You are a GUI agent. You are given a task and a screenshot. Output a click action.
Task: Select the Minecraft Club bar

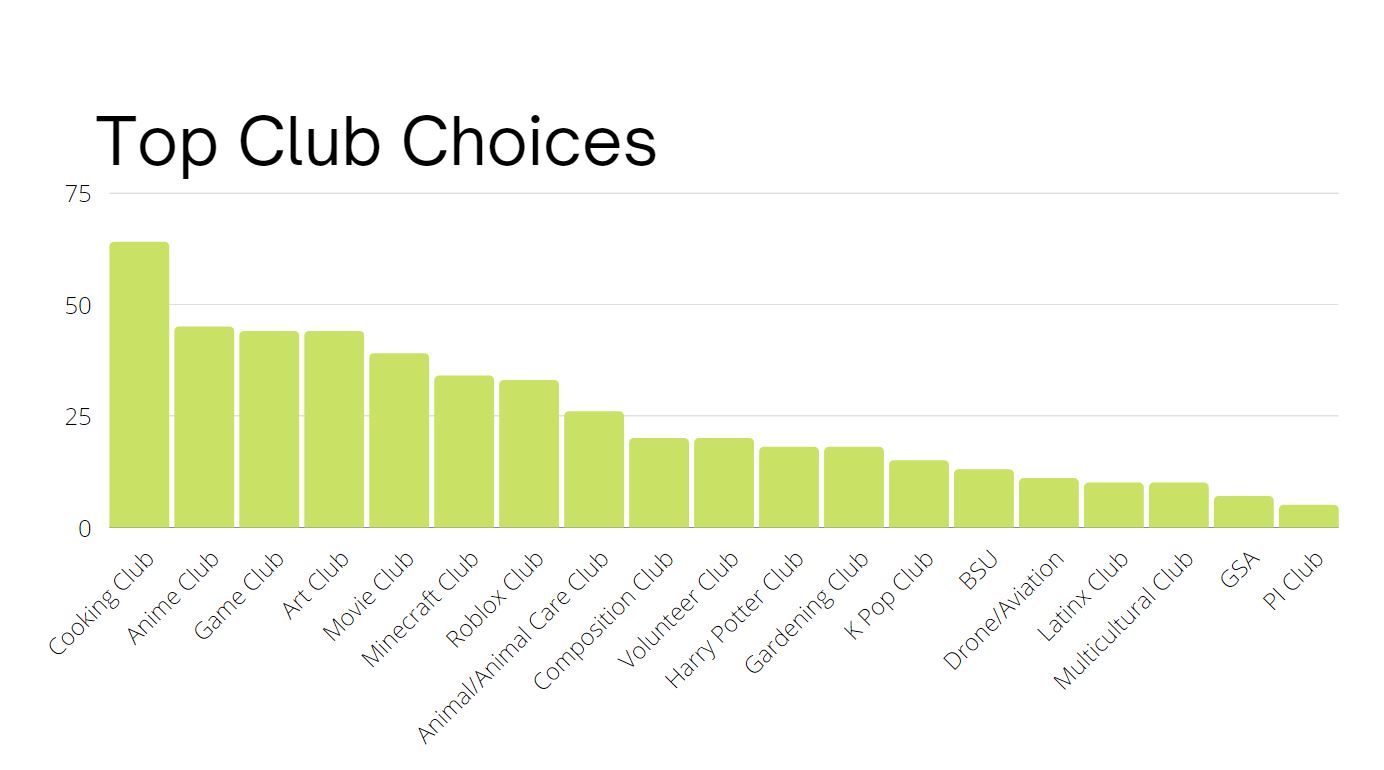(464, 451)
